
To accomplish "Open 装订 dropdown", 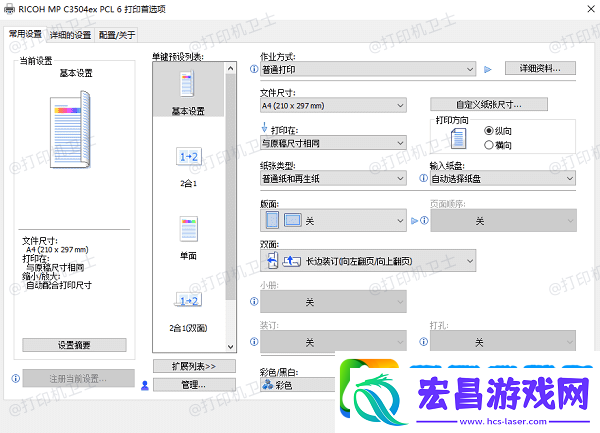I will click(333, 341).
